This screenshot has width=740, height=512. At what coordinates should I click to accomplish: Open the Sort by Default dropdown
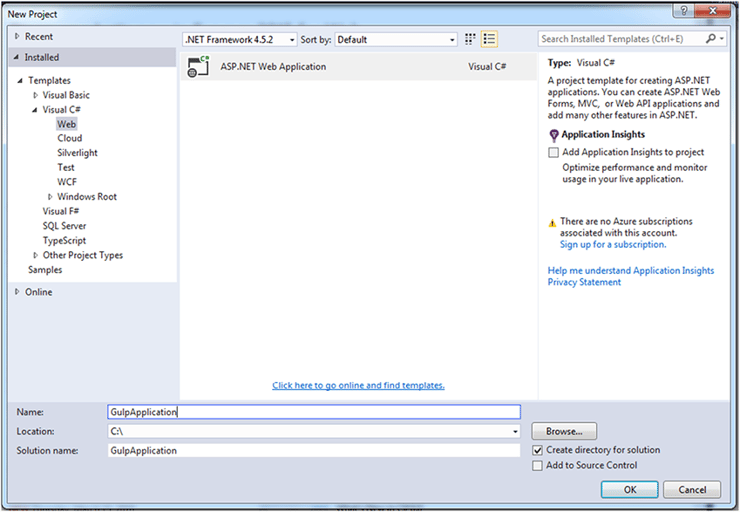click(x=396, y=40)
